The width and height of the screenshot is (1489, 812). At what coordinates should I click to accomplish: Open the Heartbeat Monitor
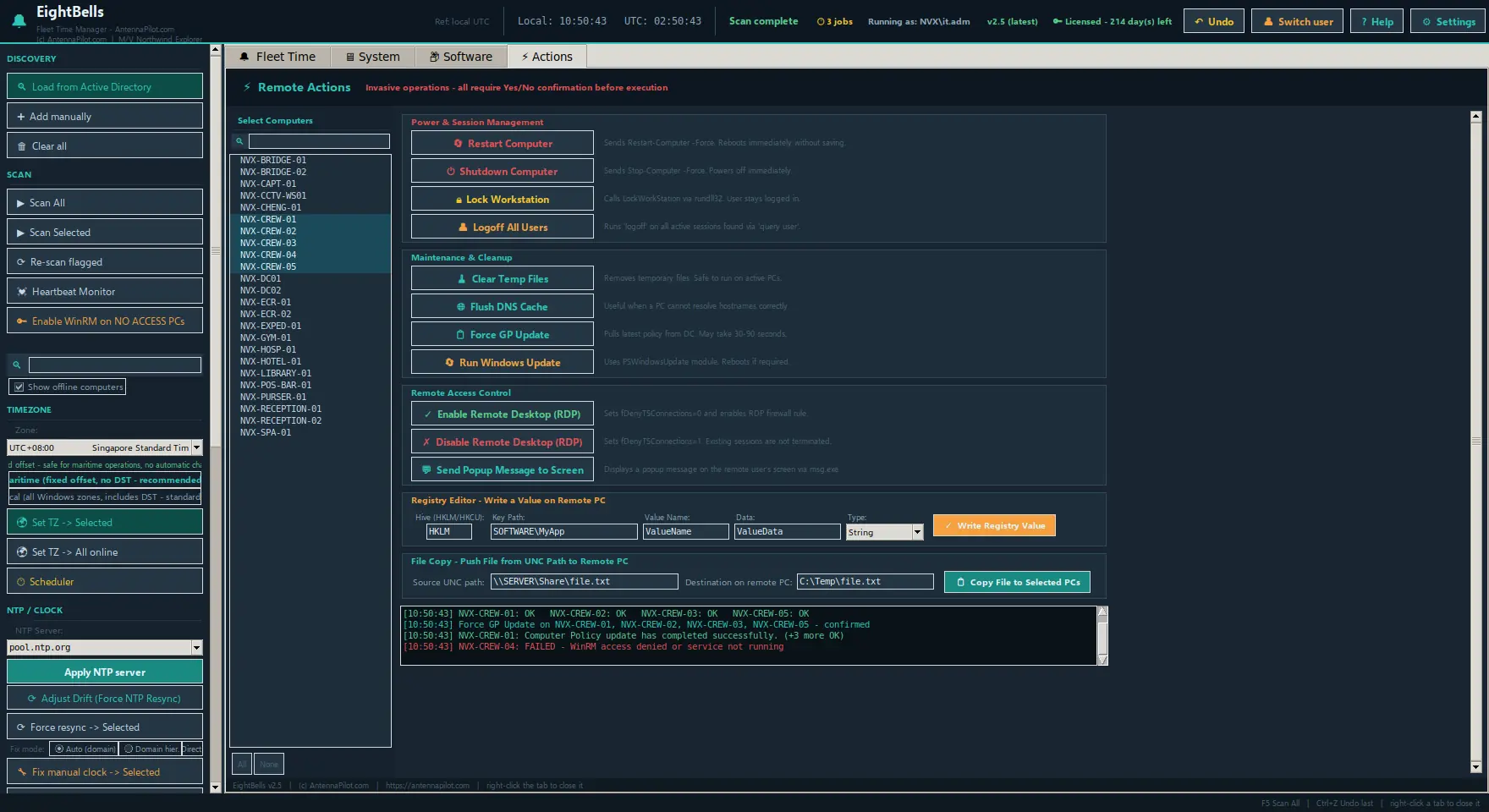click(105, 291)
